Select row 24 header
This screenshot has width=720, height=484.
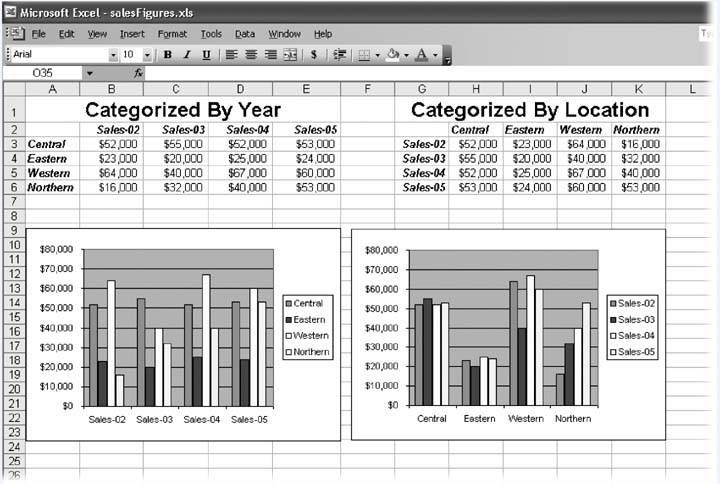tap(14, 447)
